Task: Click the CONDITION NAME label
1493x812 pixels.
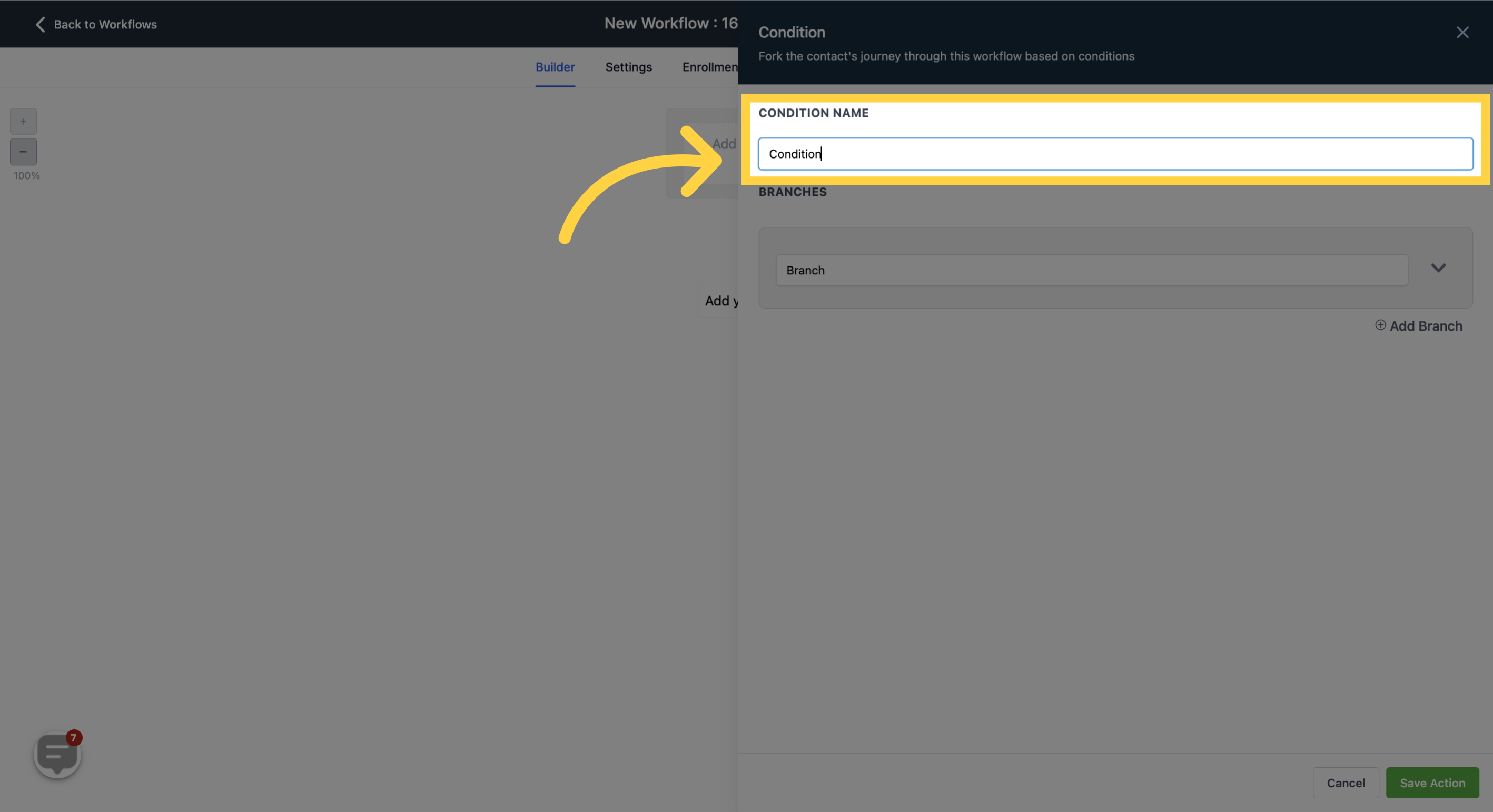Action: click(813, 113)
